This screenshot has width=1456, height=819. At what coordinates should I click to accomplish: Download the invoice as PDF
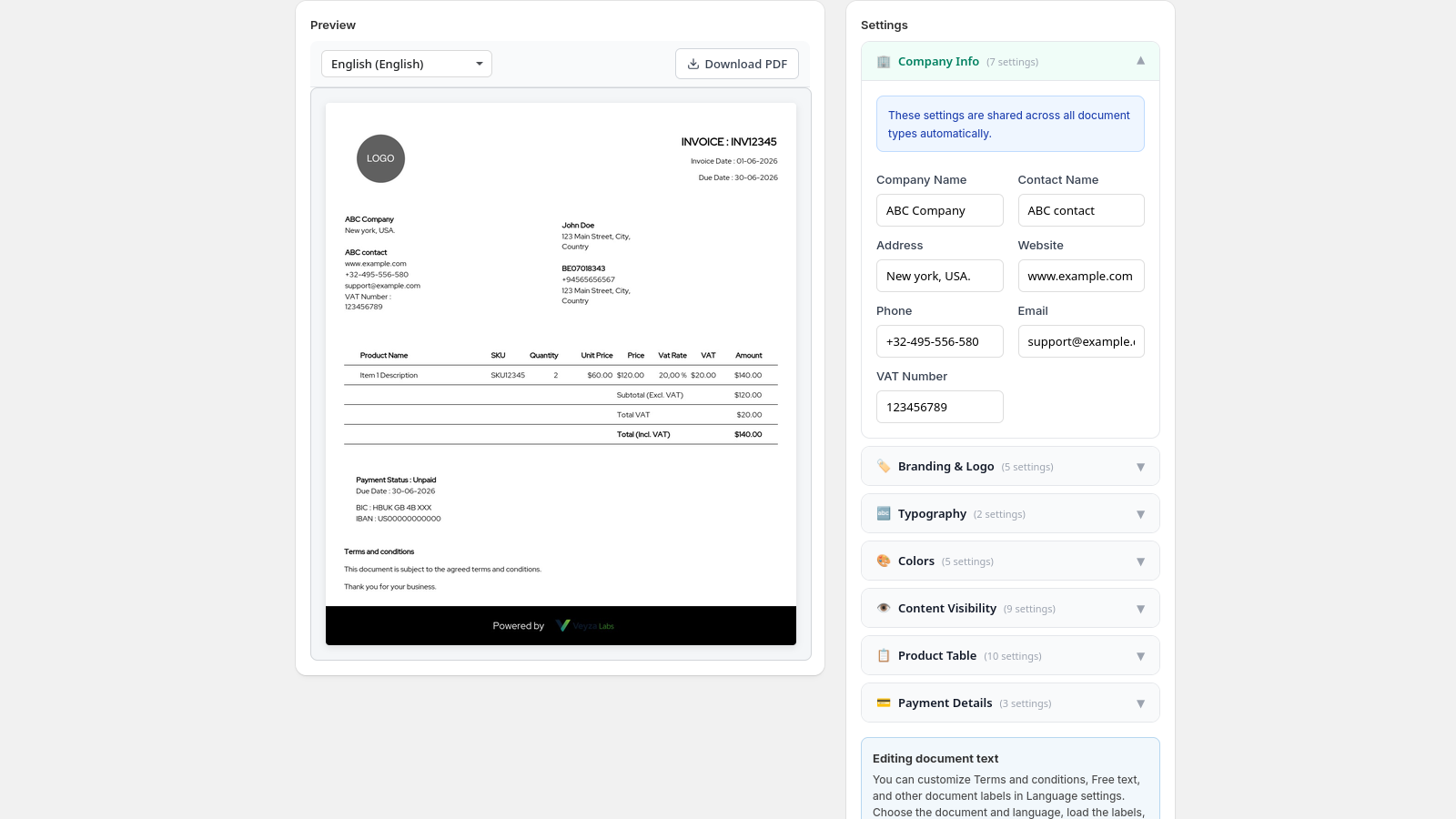click(x=737, y=64)
